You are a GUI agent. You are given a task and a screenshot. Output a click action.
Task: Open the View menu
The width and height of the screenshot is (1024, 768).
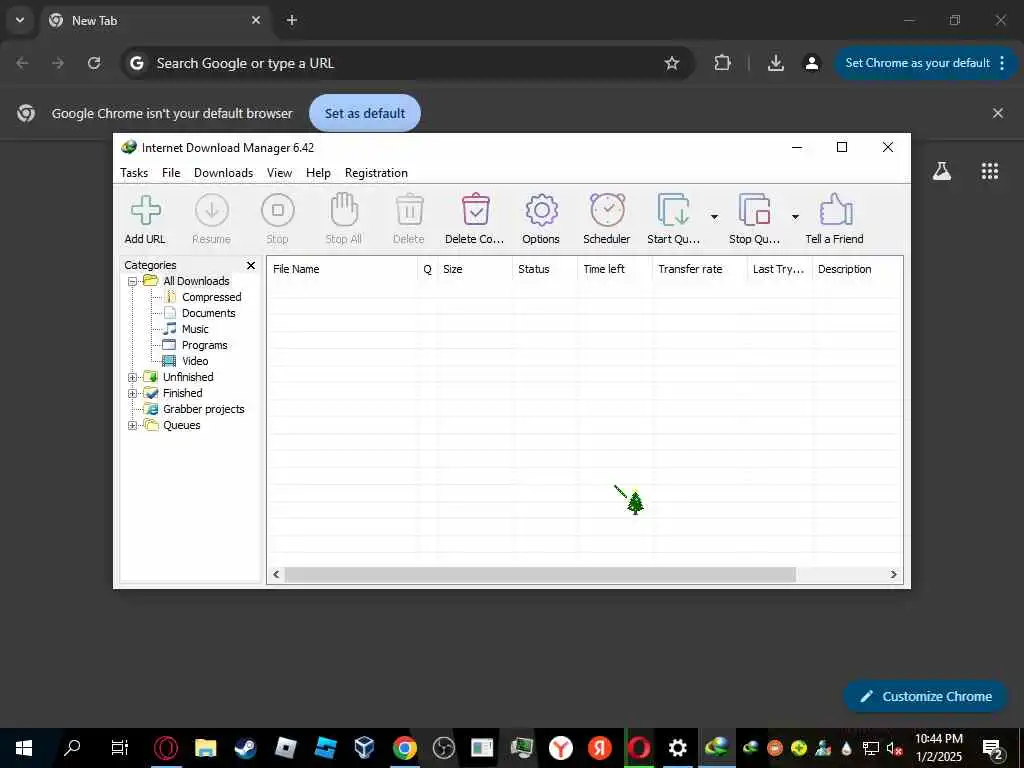coord(280,173)
